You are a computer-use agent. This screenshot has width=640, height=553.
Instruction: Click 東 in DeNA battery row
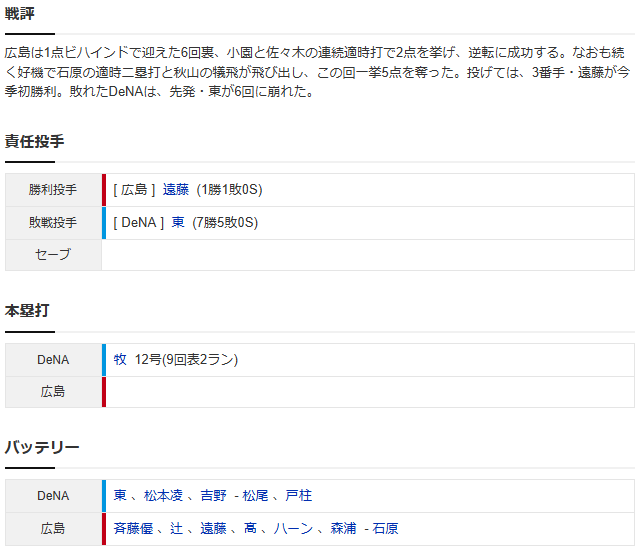click(x=120, y=495)
